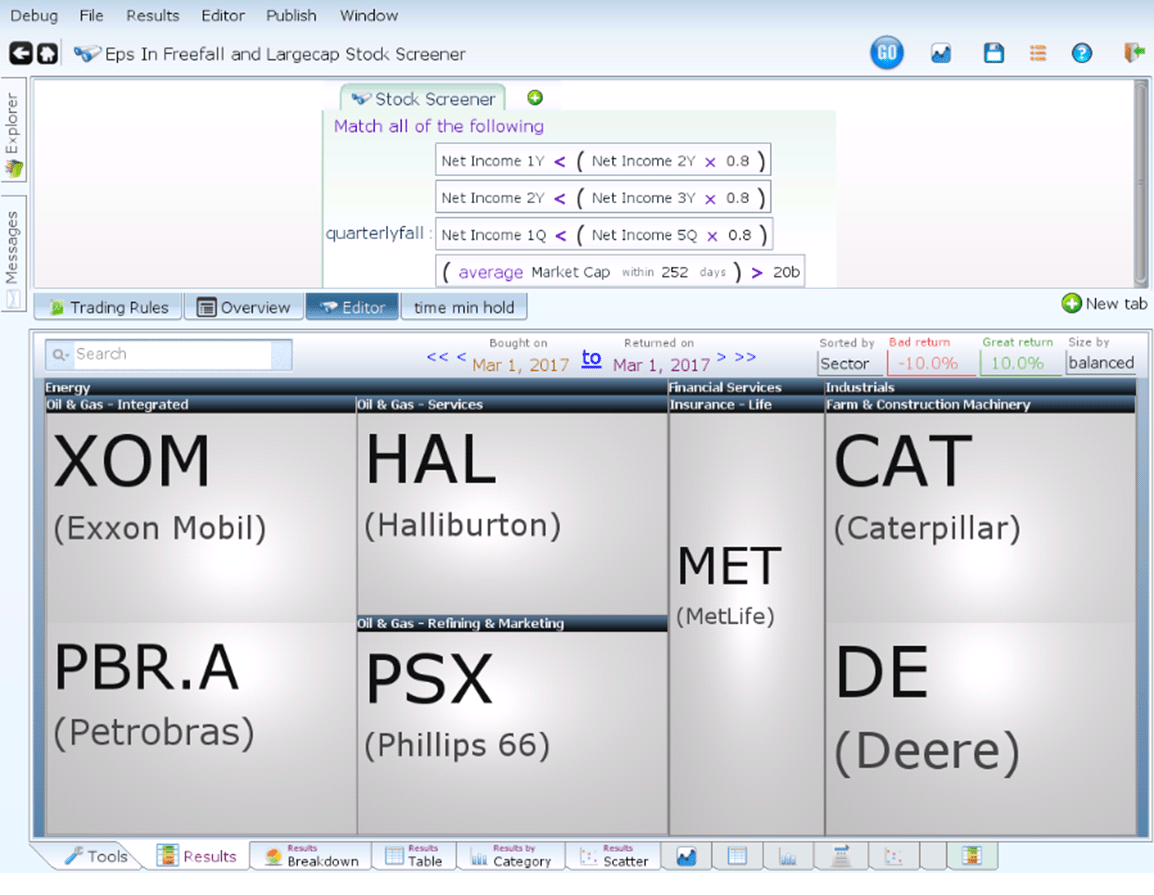Step back one period with < arrow
This screenshot has width=1154, height=895.
click(x=461, y=357)
